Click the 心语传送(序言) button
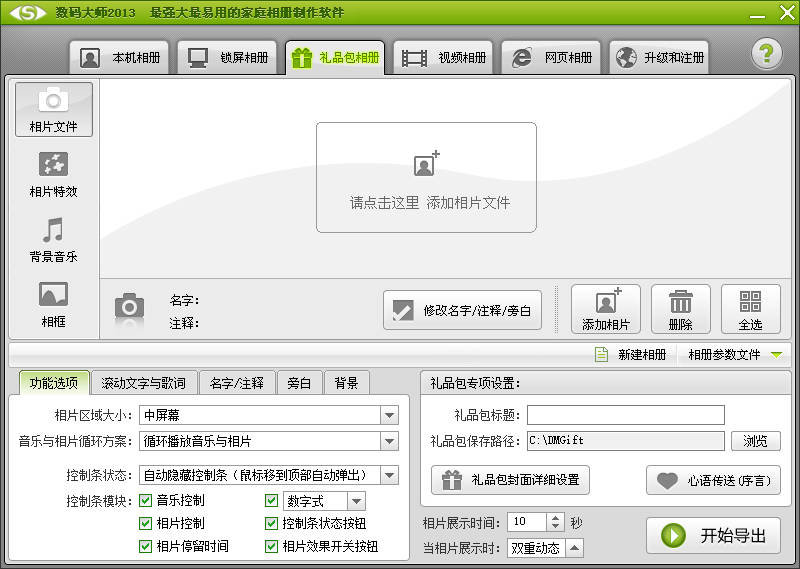Image resolution: width=800 pixels, height=569 pixels. (x=713, y=480)
